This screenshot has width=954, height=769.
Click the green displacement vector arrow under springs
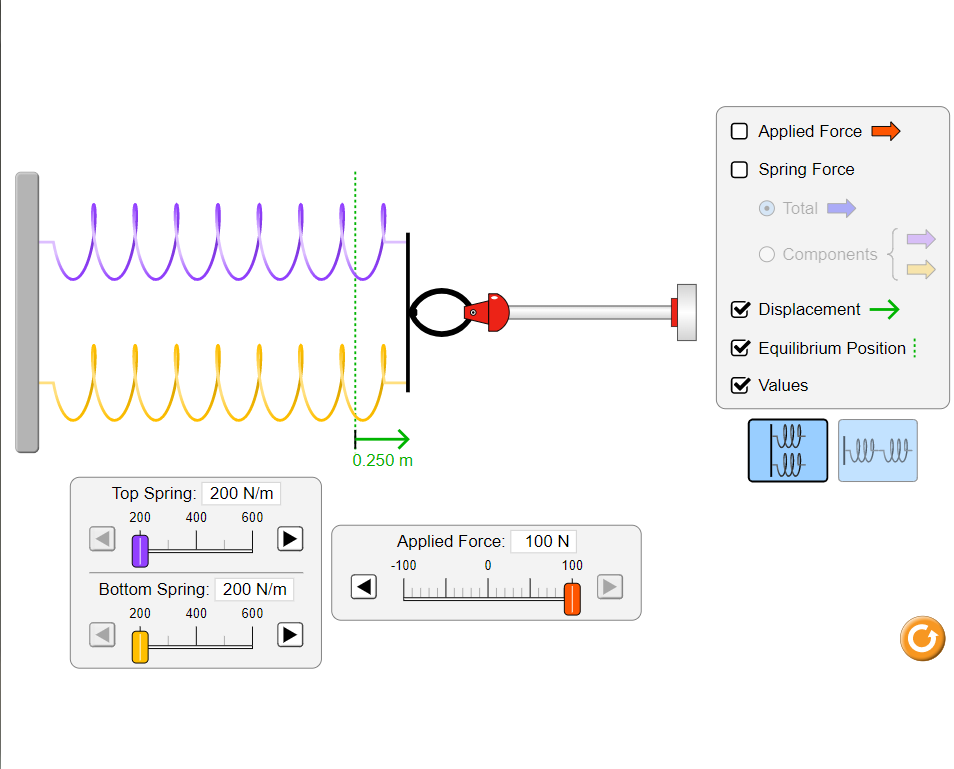tap(382, 439)
